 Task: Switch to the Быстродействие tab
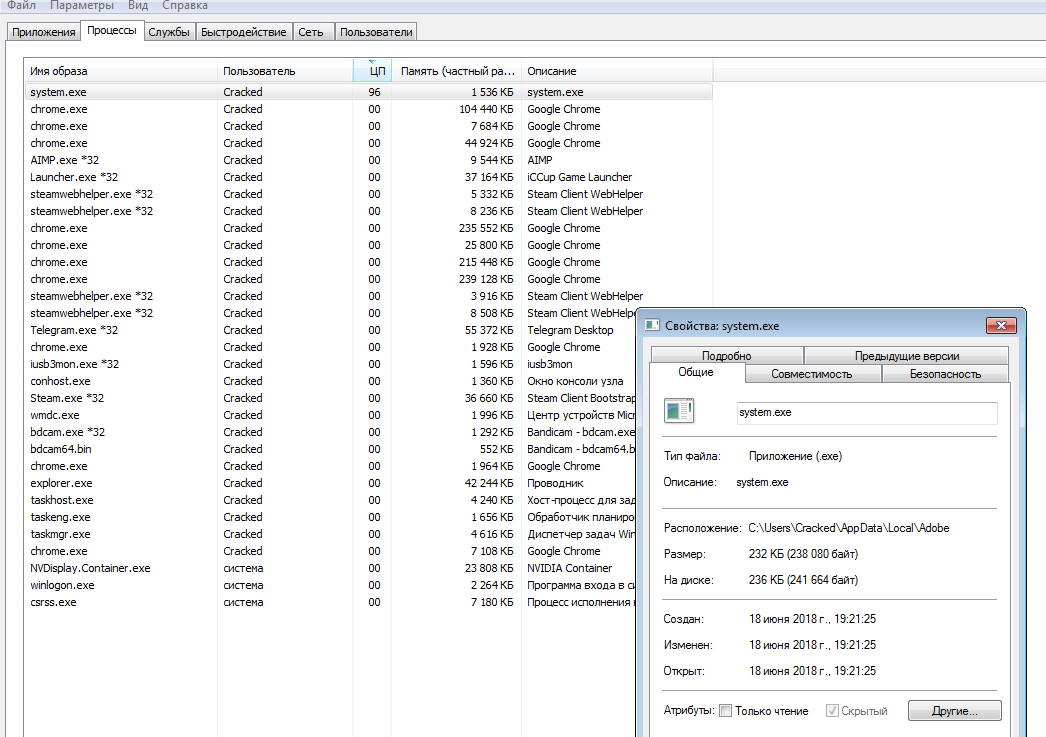tap(244, 32)
